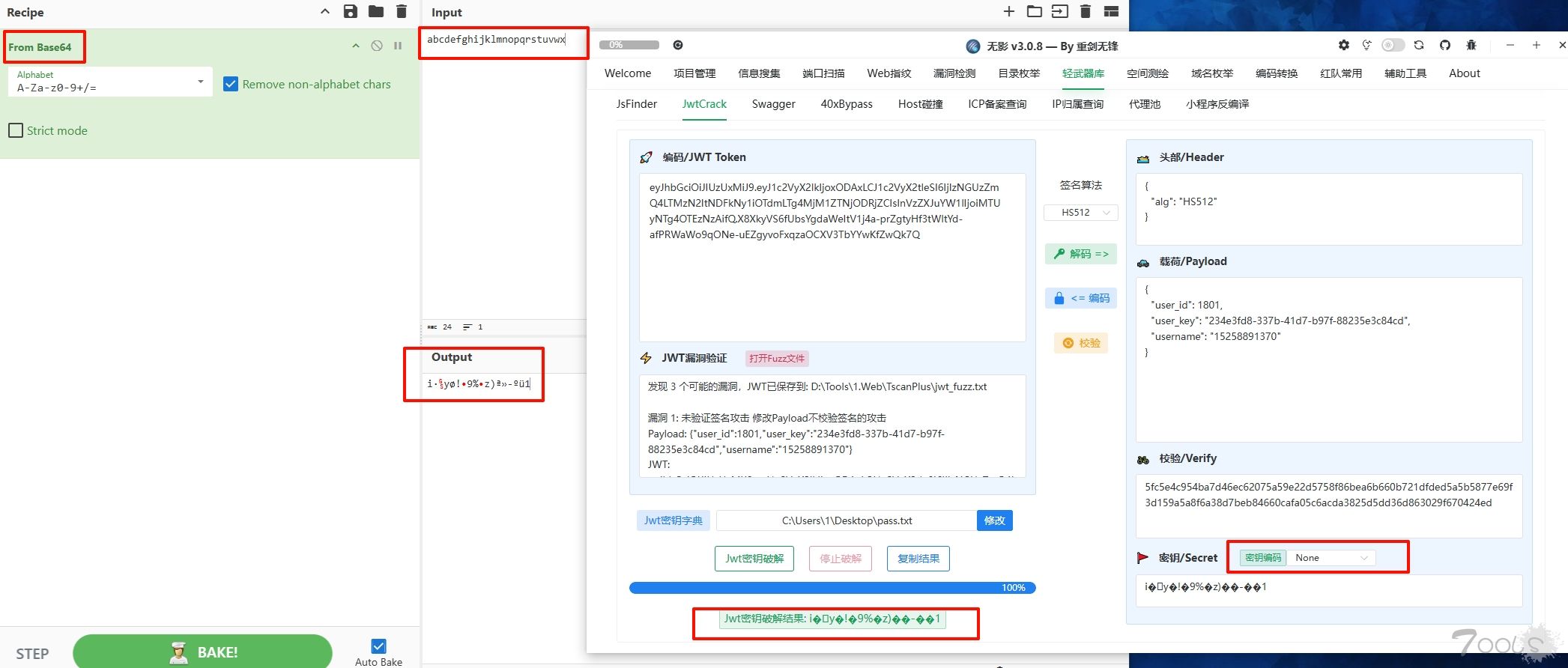
Task: Open 无影 settings gear icon
Action: [x=1344, y=45]
